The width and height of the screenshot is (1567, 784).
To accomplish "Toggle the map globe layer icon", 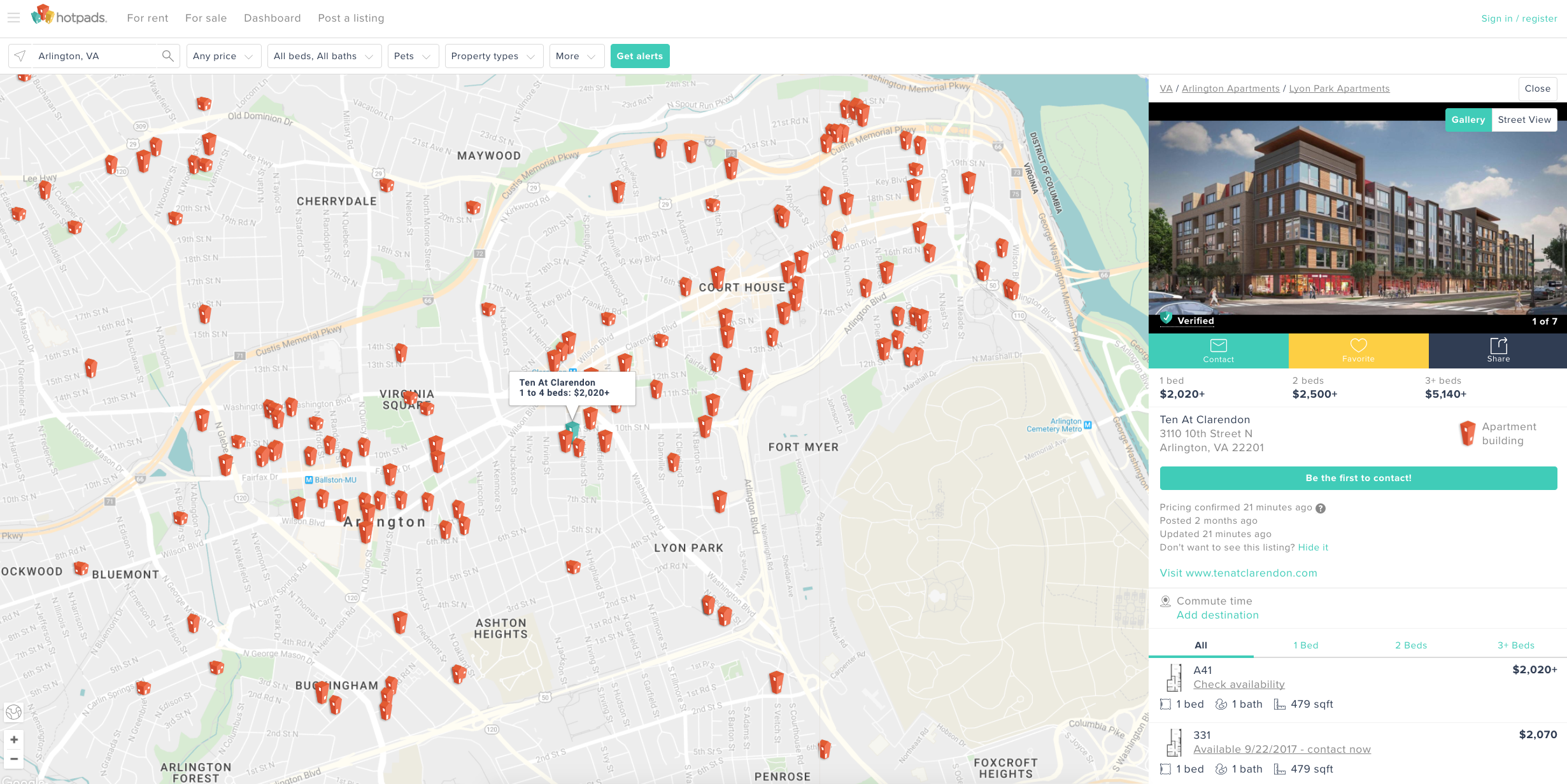I will coord(14,712).
